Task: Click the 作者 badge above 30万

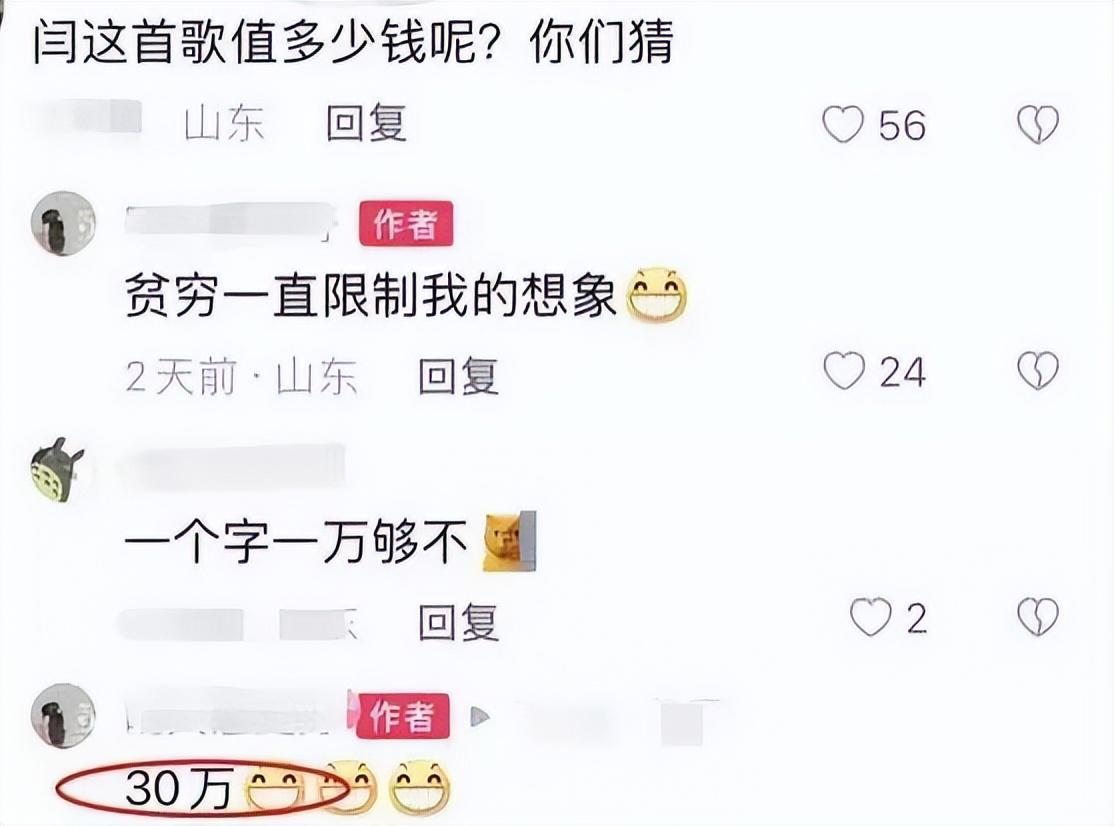Action: click(402, 716)
